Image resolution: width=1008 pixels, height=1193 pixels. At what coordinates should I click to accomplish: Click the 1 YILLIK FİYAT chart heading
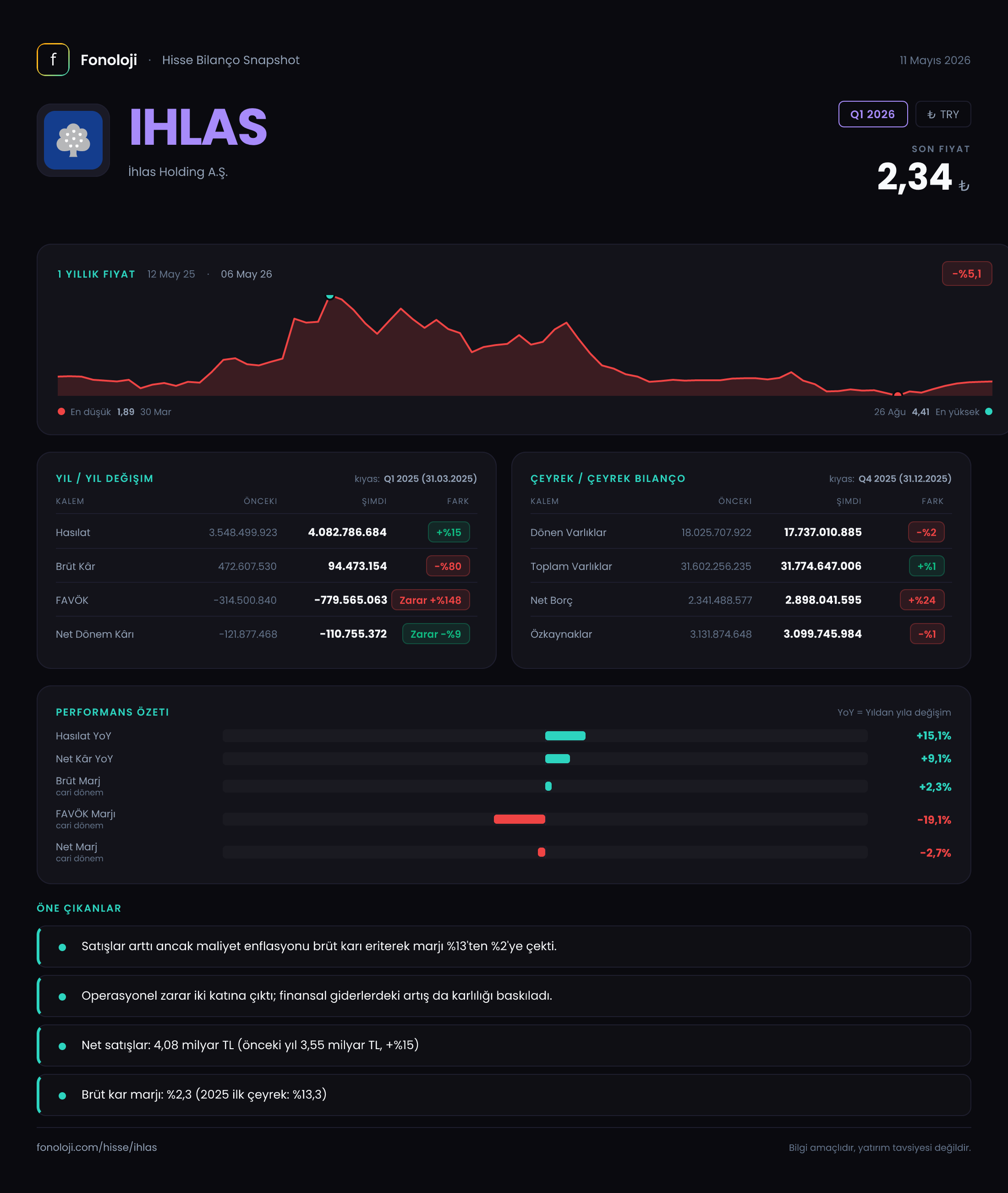coord(96,274)
